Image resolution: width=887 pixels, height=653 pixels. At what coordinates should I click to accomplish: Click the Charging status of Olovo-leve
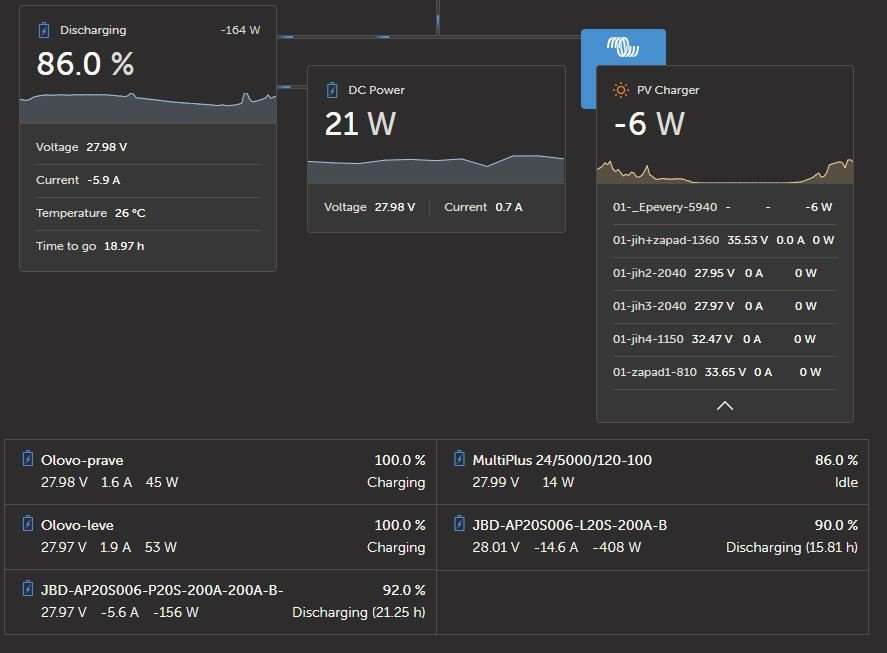396,547
